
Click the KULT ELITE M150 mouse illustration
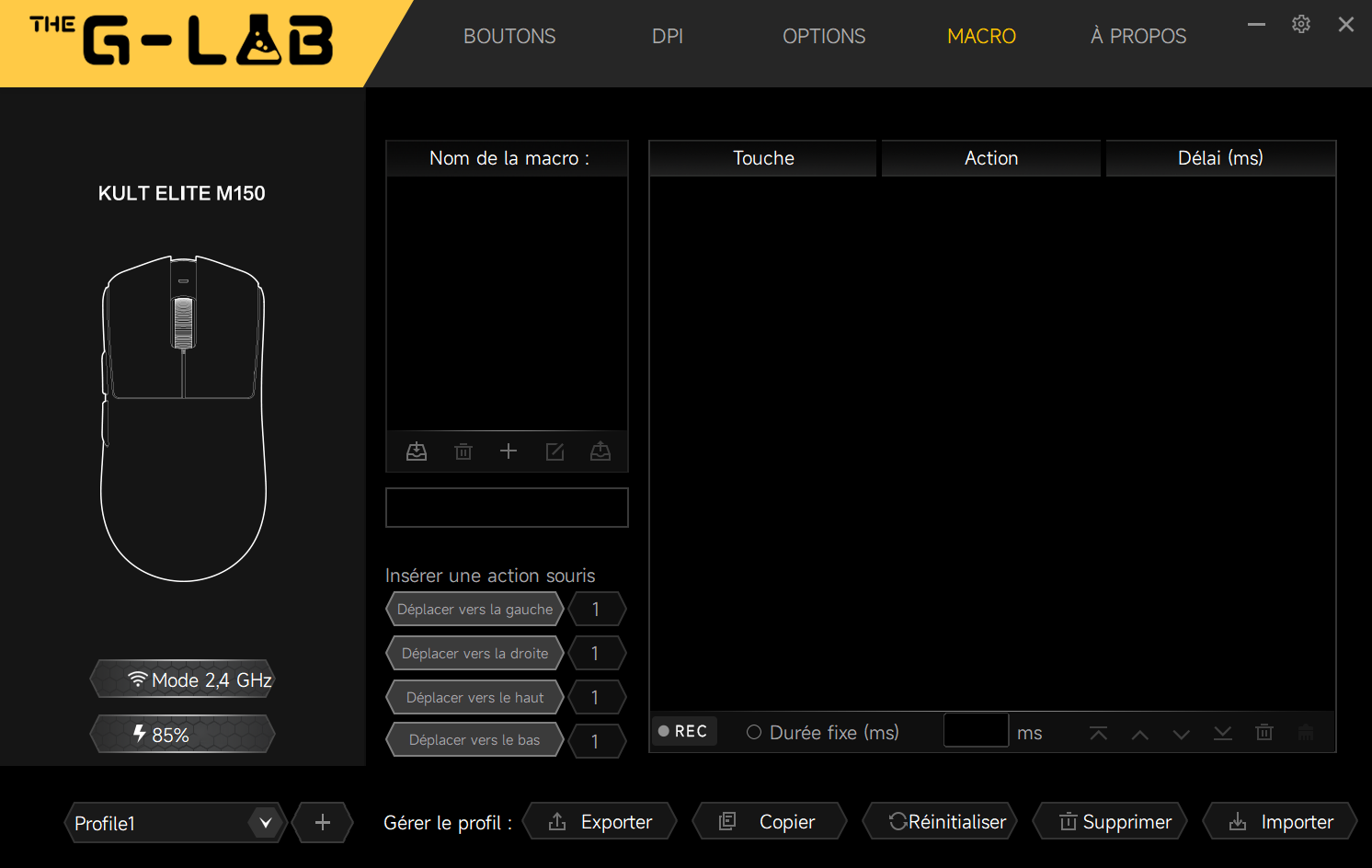click(x=183, y=418)
